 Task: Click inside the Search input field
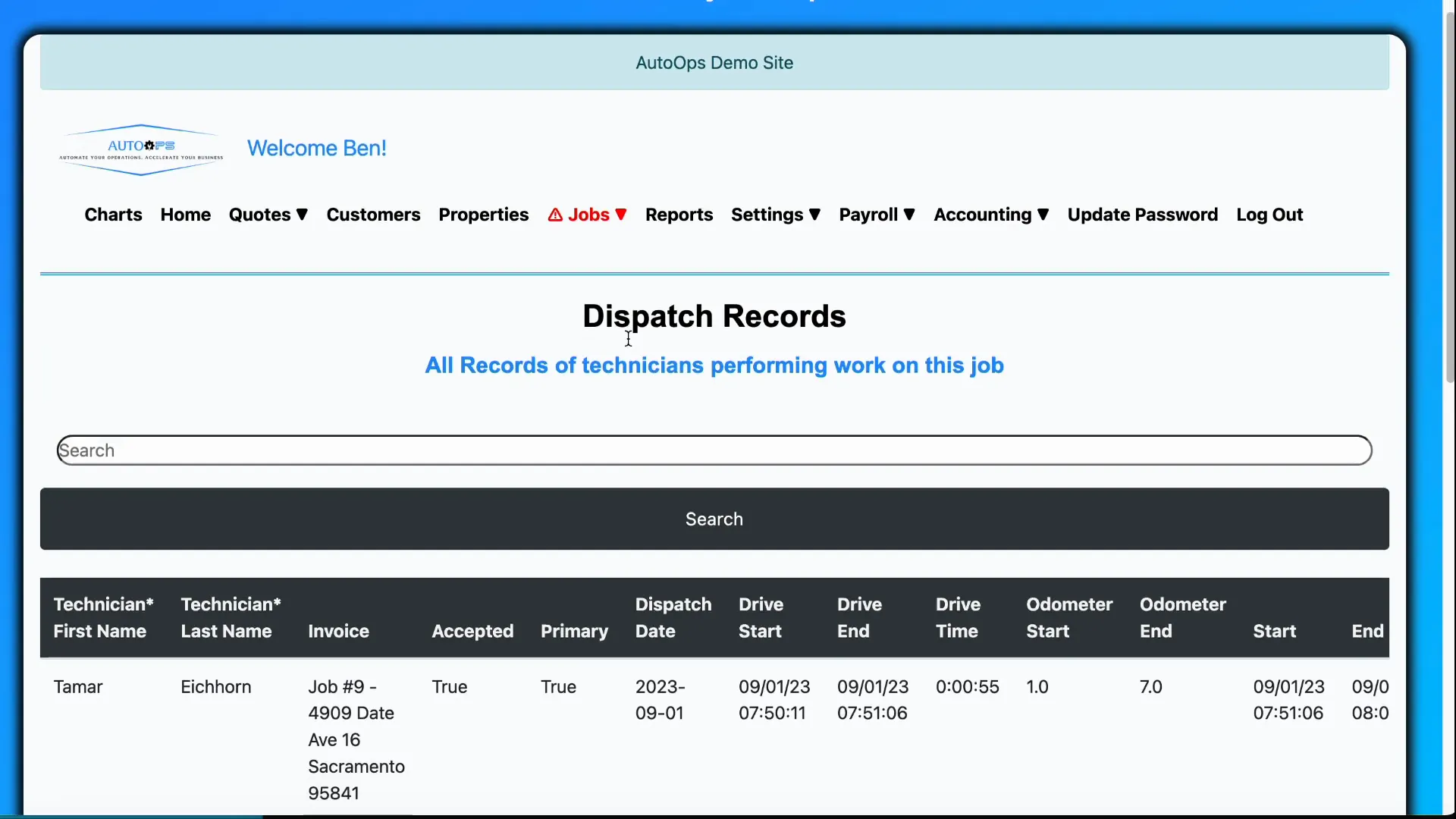[x=713, y=450]
